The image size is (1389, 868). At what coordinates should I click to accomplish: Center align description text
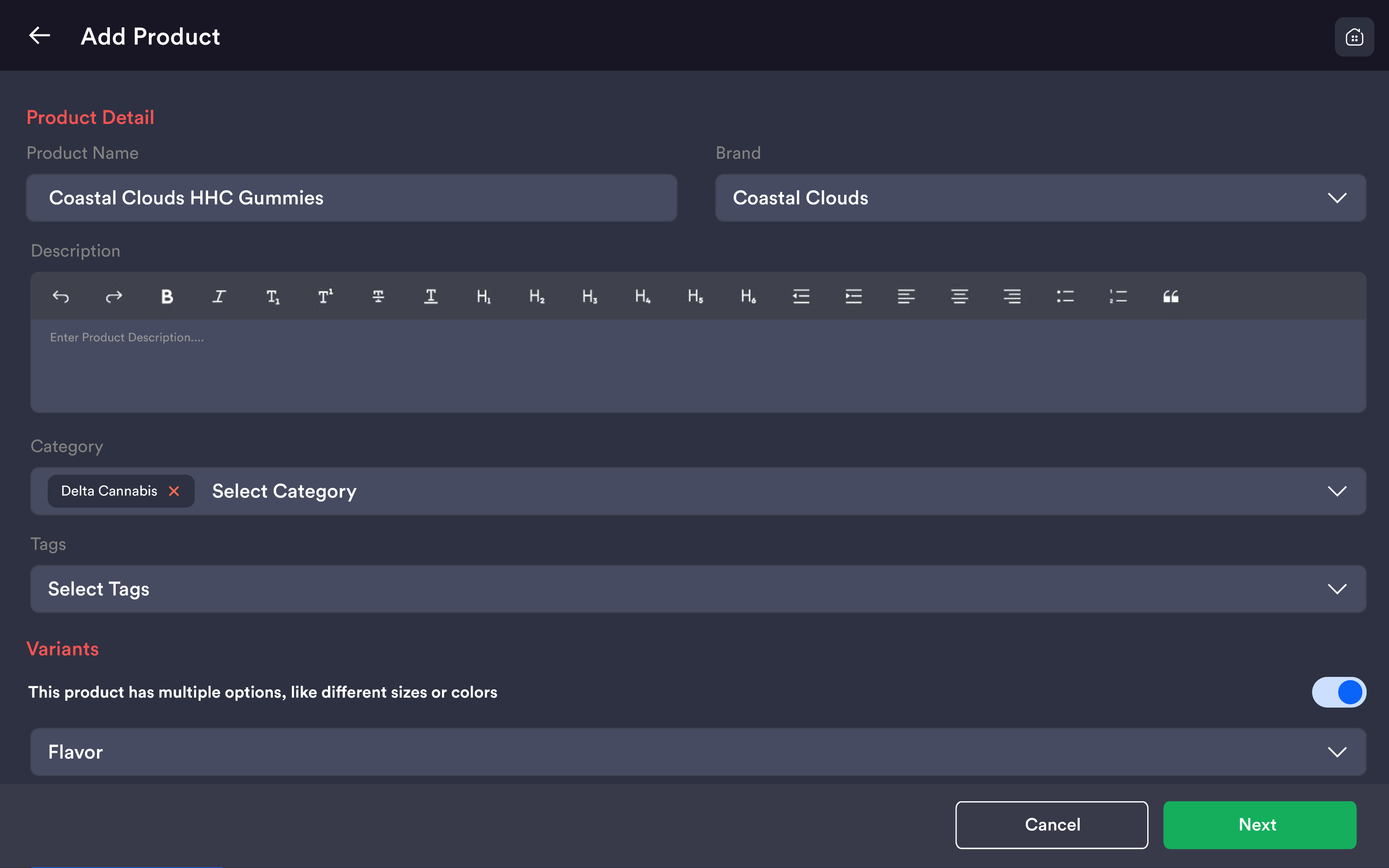click(959, 296)
